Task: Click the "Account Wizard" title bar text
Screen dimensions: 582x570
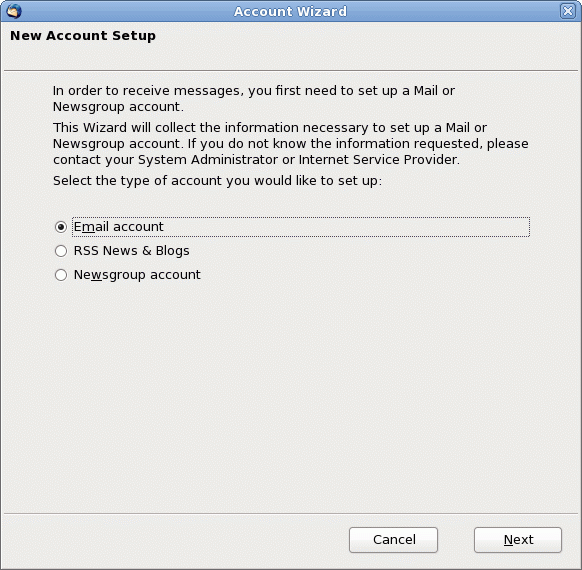Action: [x=290, y=11]
